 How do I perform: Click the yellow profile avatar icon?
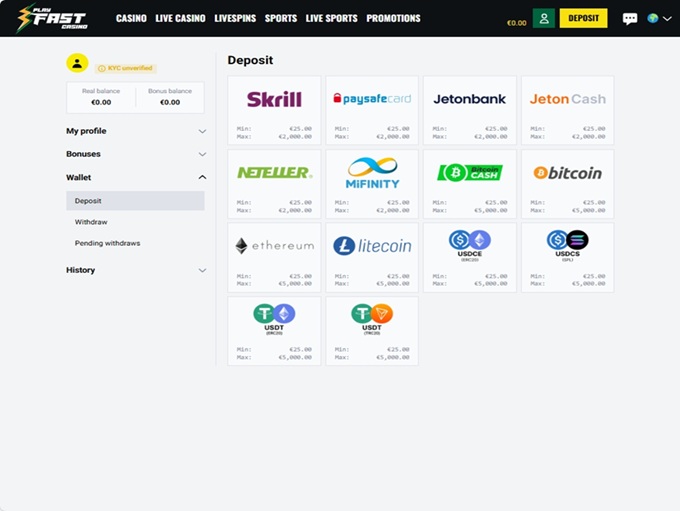click(x=77, y=63)
